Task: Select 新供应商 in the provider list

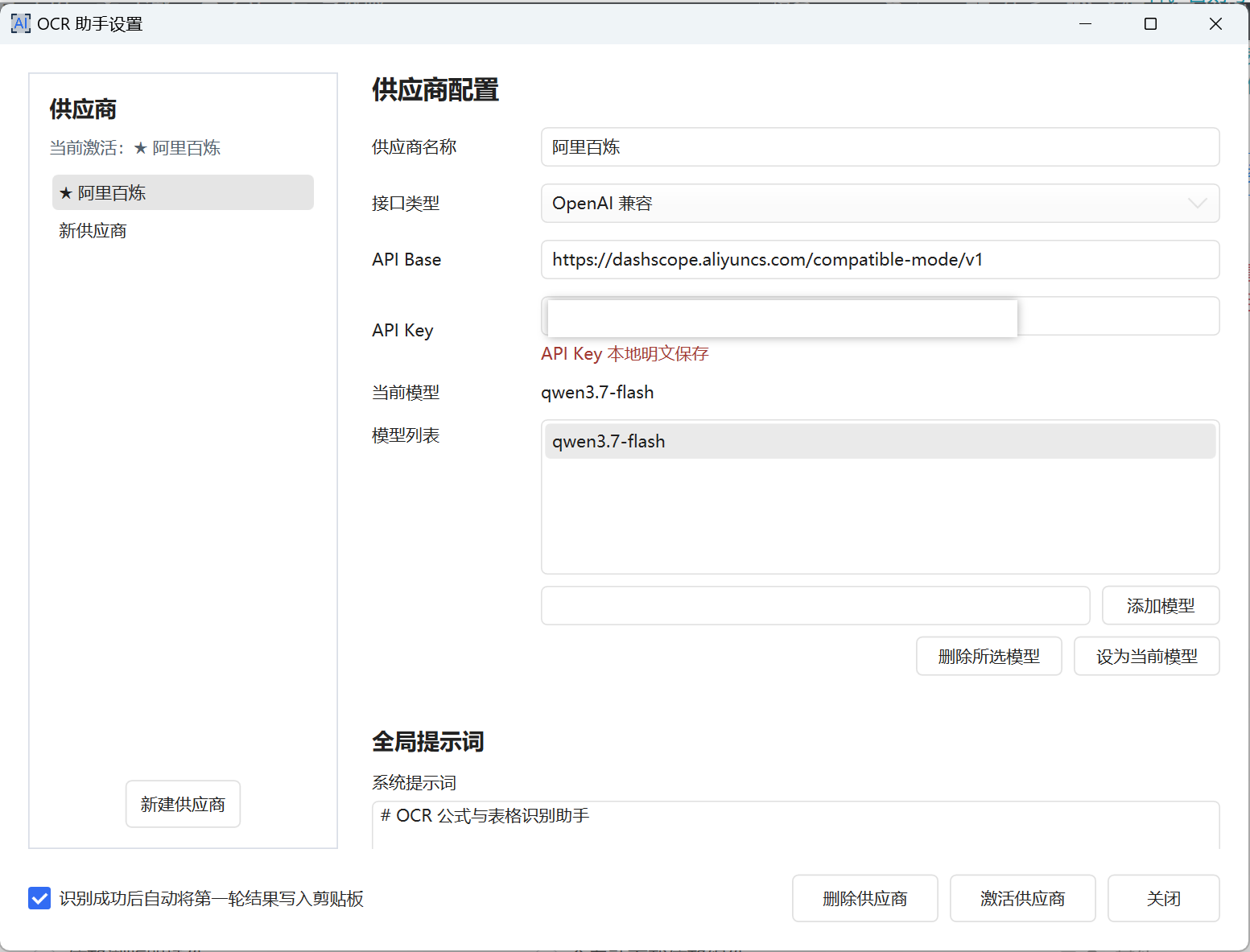Action: click(x=183, y=231)
